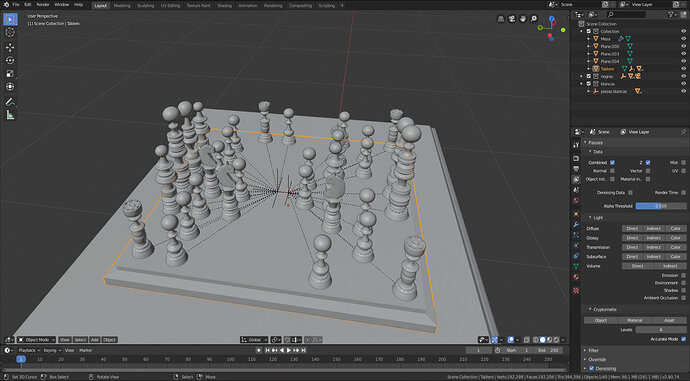The width and height of the screenshot is (690, 381).
Task: Select the Scale tool
Action: [x=10, y=73]
